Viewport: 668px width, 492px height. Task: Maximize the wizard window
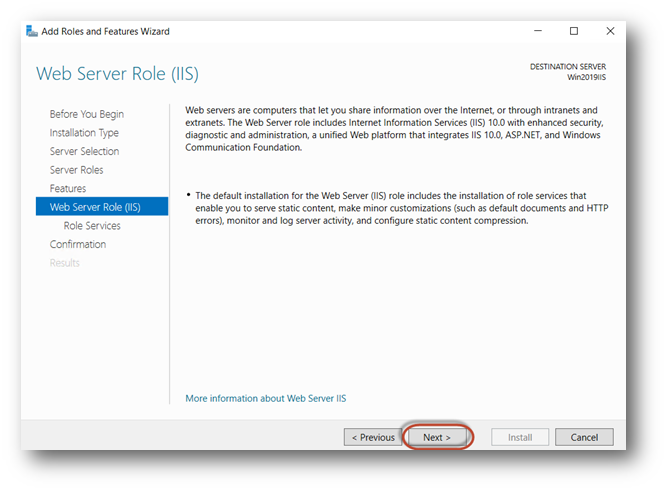coord(574,31)
